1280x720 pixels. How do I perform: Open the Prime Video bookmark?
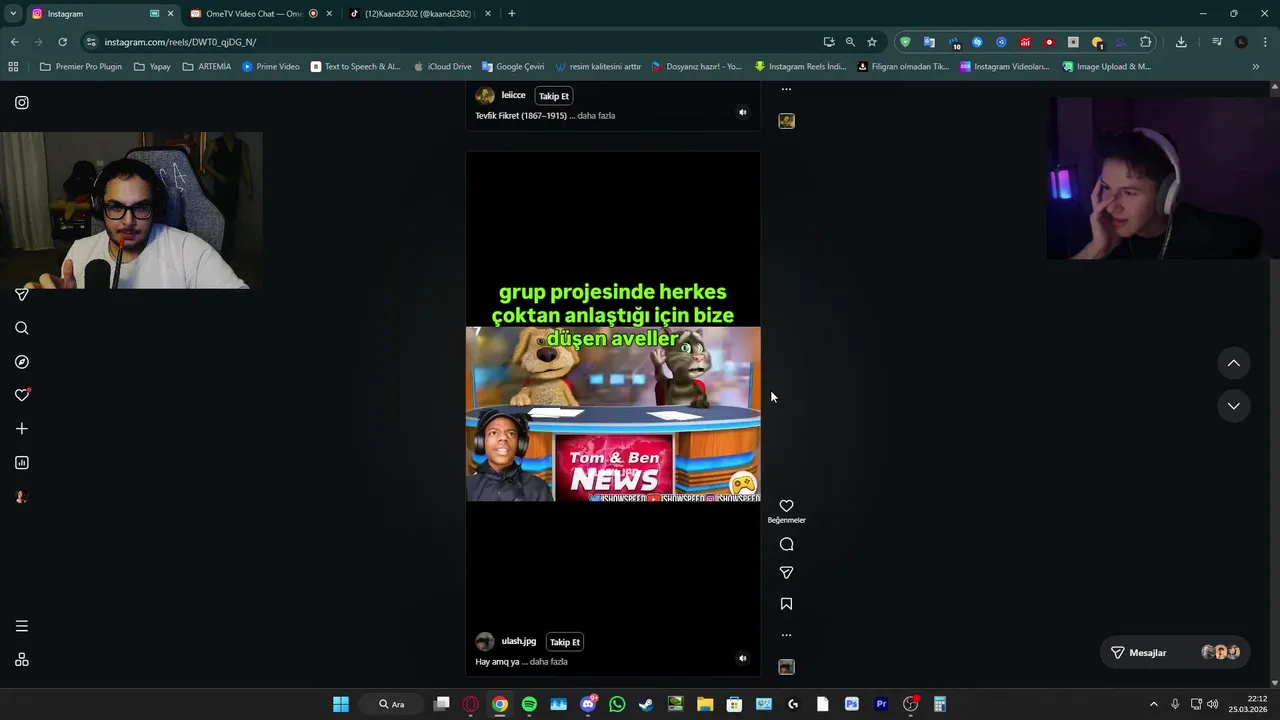click(271, 67)
